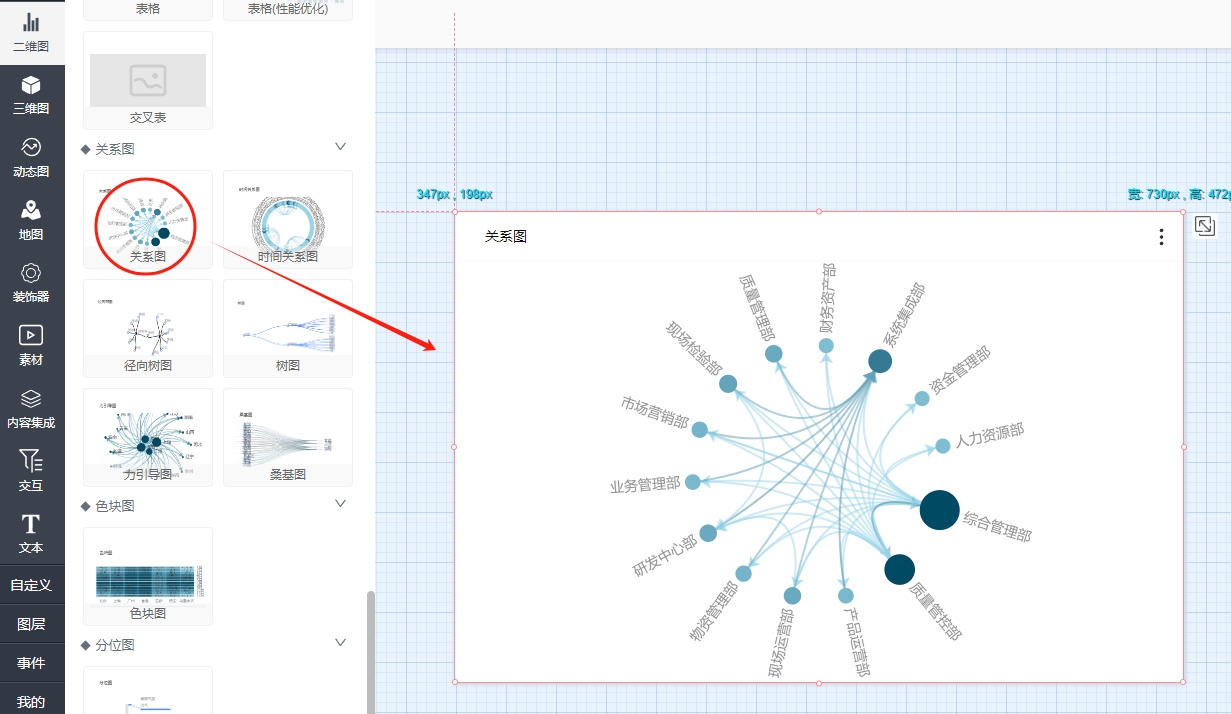Screen dimensions: 1231x714
Task: Open the 二维图 (2D charts) category
Action: pyautogui.click(x=32, y=32)
